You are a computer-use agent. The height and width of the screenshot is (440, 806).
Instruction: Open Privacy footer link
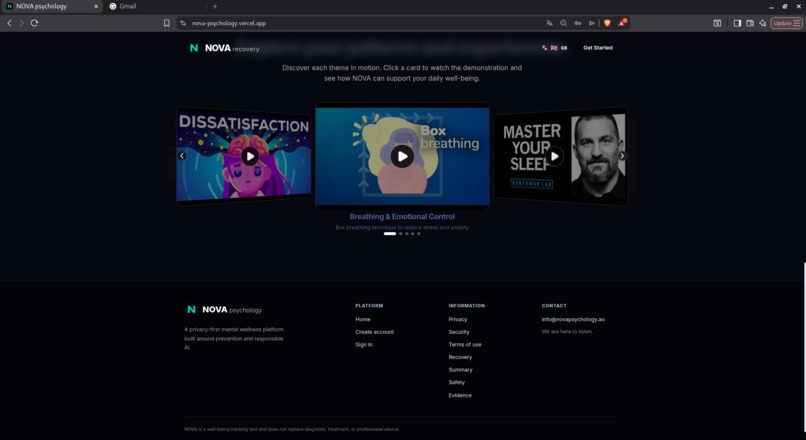(457, 319)
